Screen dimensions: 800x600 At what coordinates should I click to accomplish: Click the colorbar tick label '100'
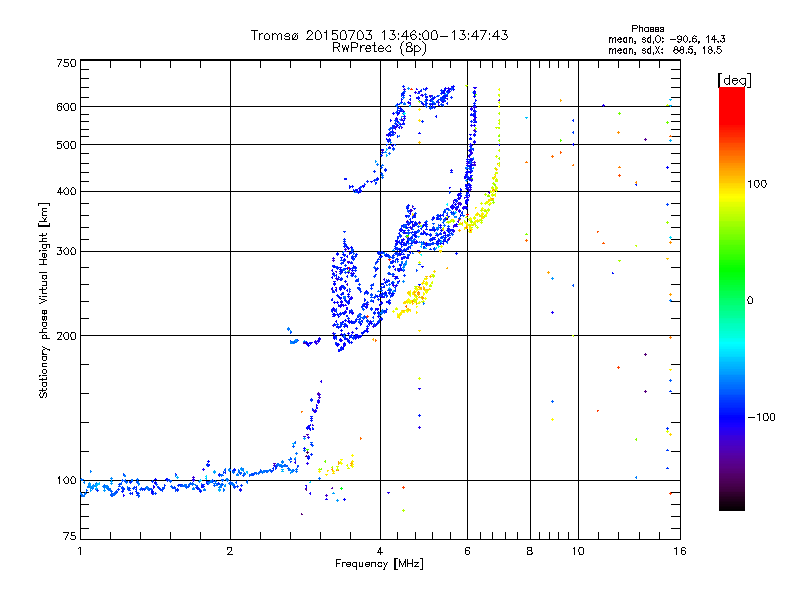757,184
